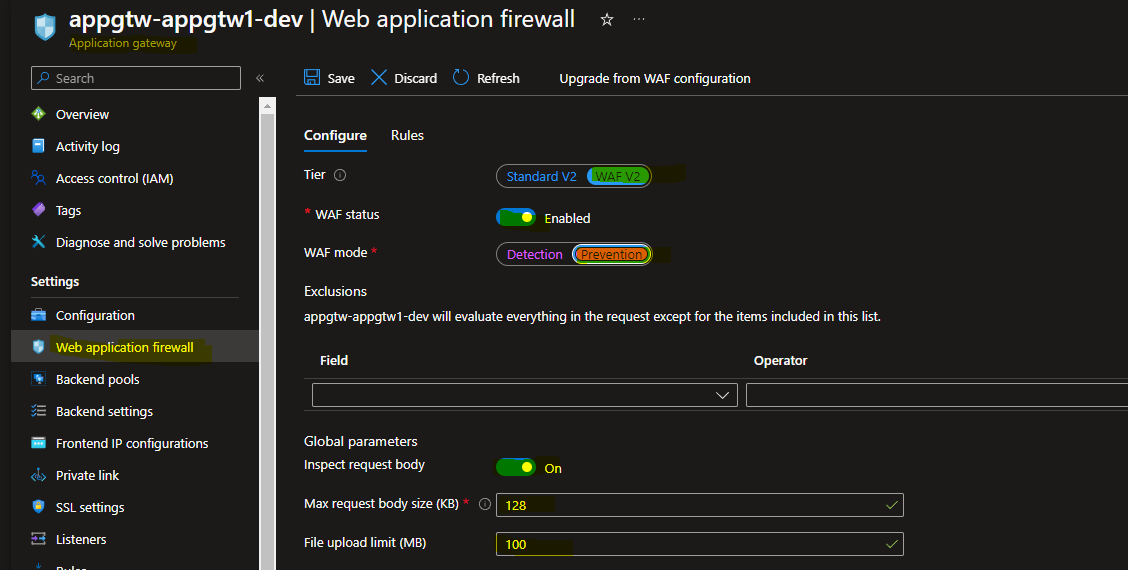The width and height of the screenshot is (1128, 570).
Task: Favorite this page with the star icon
Action: (x=606, y=19)
